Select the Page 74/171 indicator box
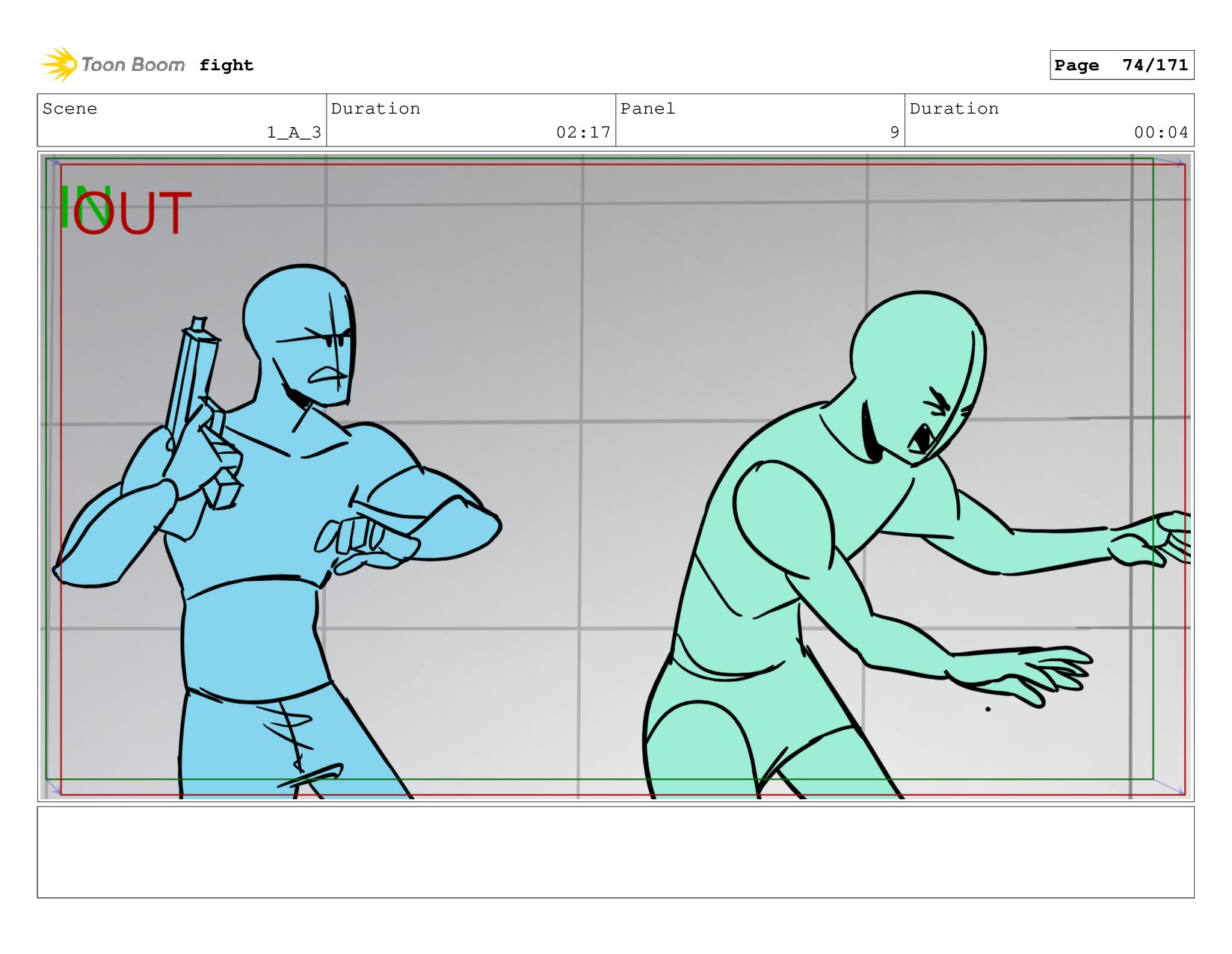The height and width of the screenshot is (954, 1232). pos(1121,65)
